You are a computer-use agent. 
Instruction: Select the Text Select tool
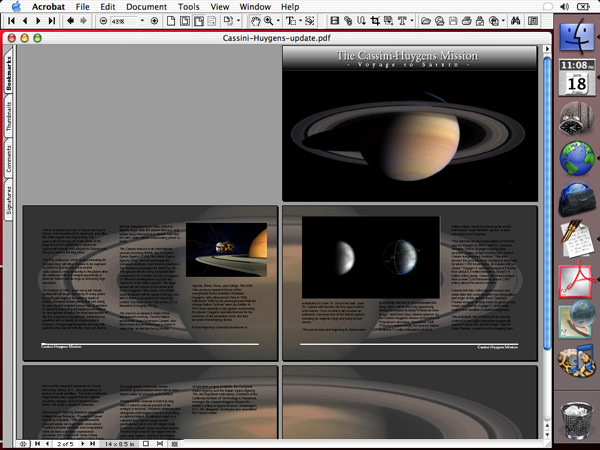point(291,21)
